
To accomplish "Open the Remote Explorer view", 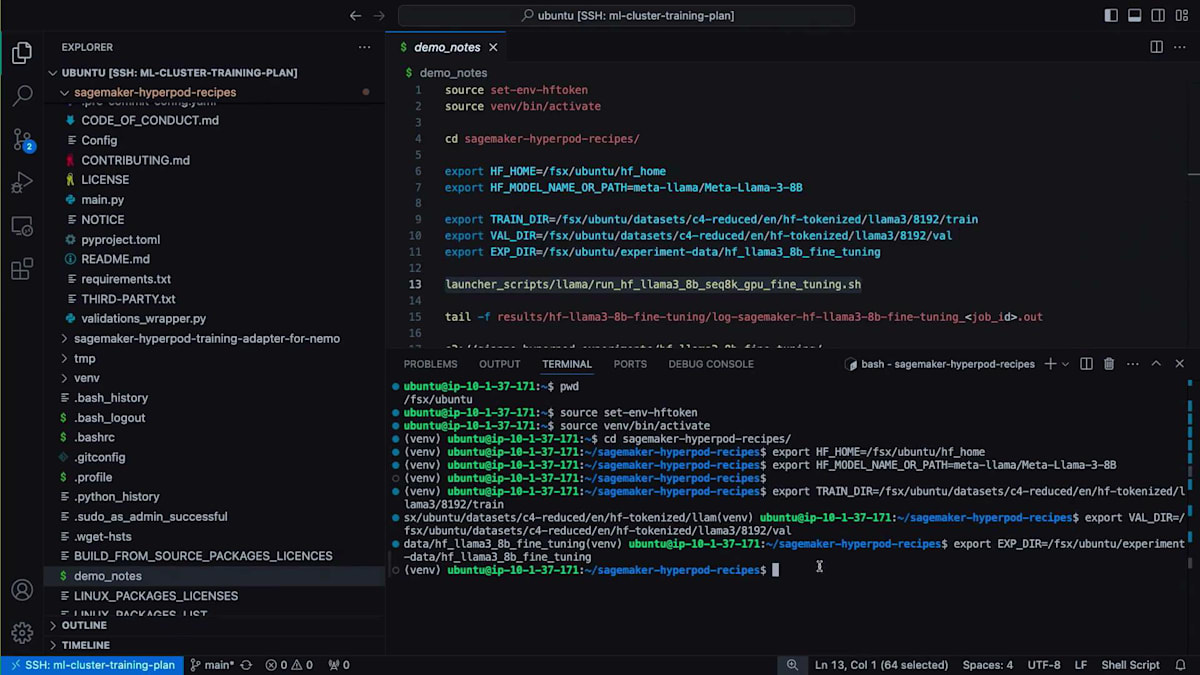I will [22, 226].
